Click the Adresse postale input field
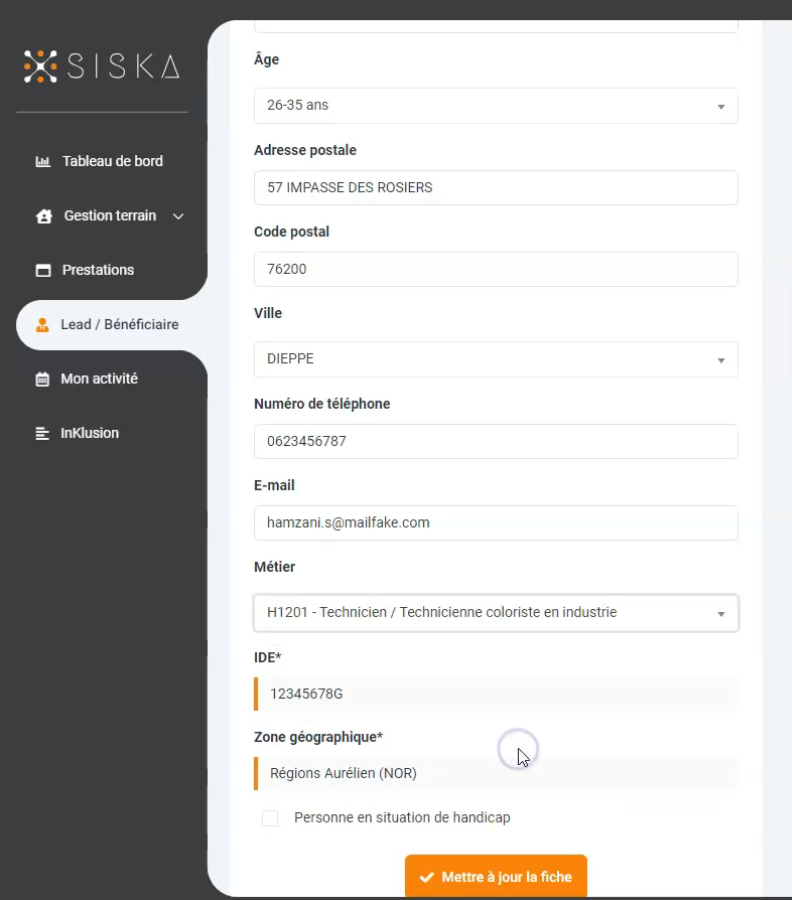The width and height of the screenshot is (792, 900). click(496, 188)
